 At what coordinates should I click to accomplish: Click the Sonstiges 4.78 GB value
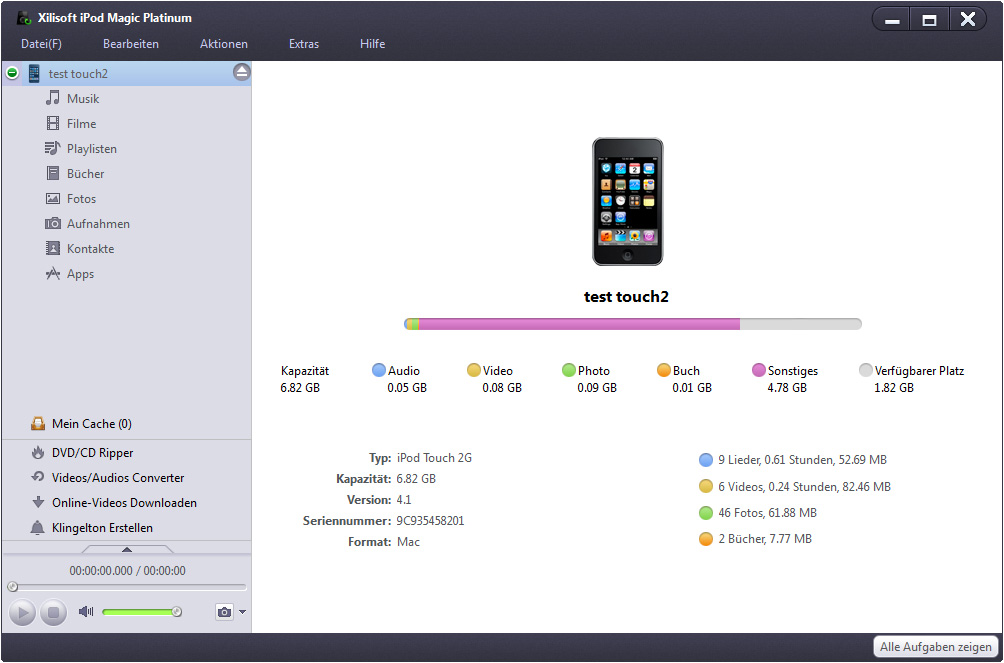pyautogui.click(x=787, y=388)
